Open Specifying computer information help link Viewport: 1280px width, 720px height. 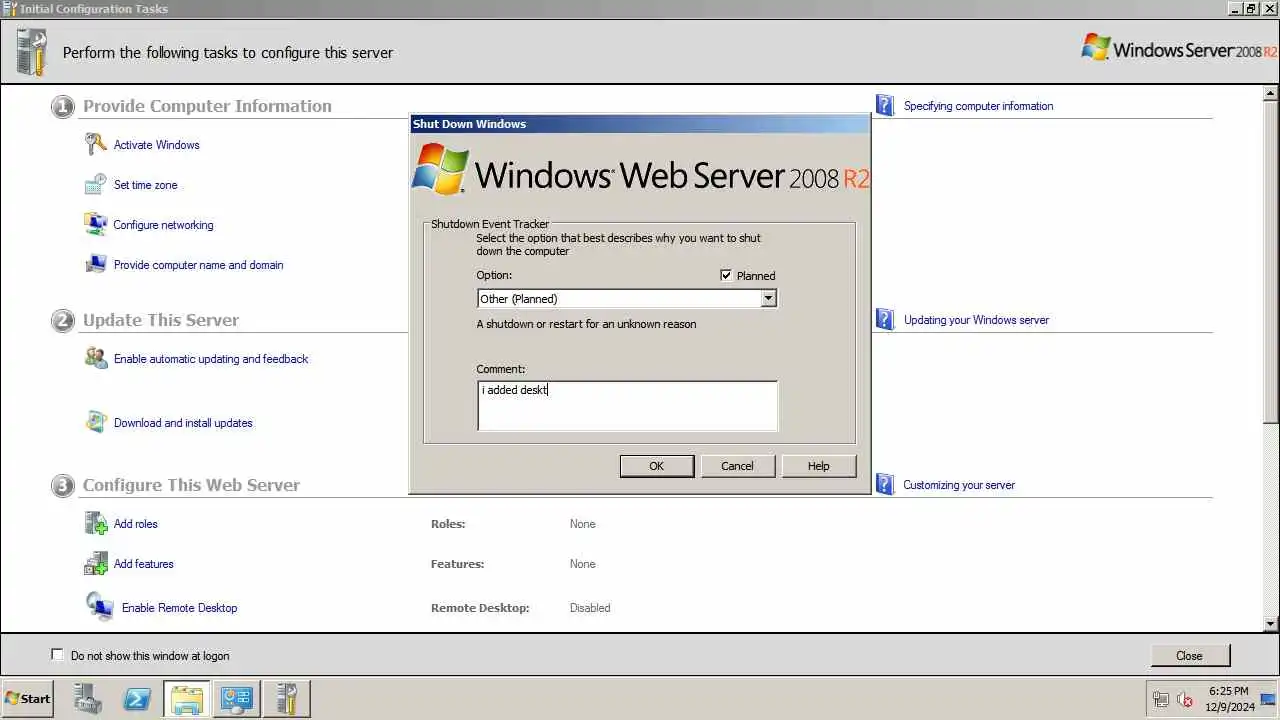[978, 106]
